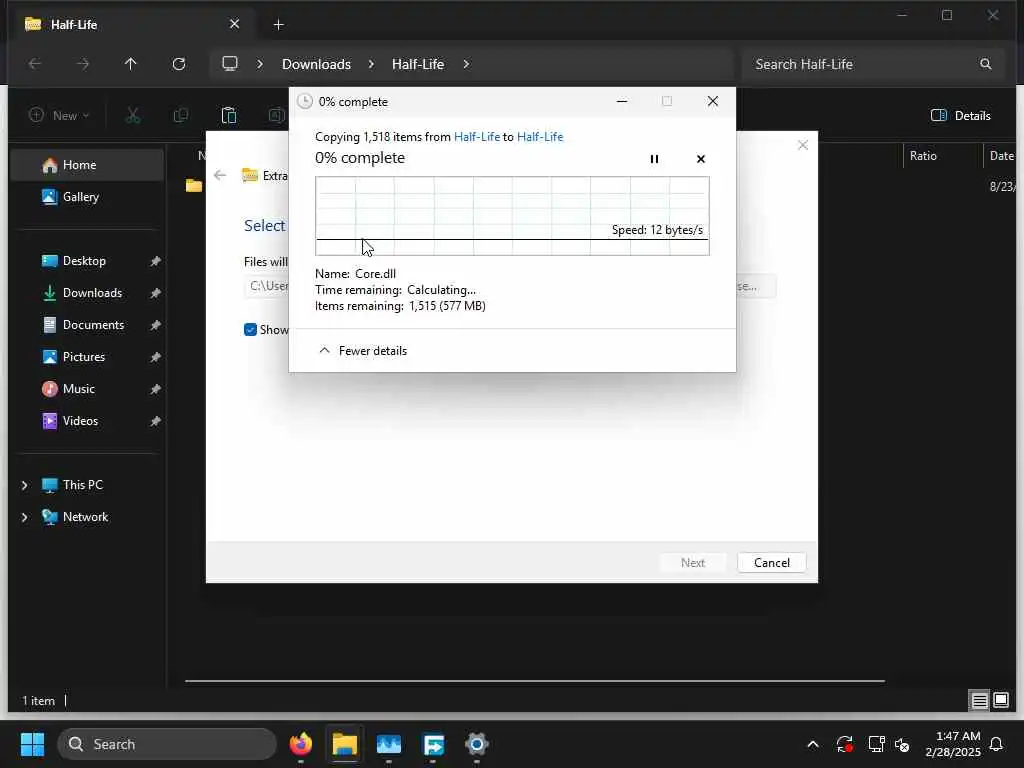Open the Pictures quick access folder
Screen dimensions: 1024x768
coord(87,357)
